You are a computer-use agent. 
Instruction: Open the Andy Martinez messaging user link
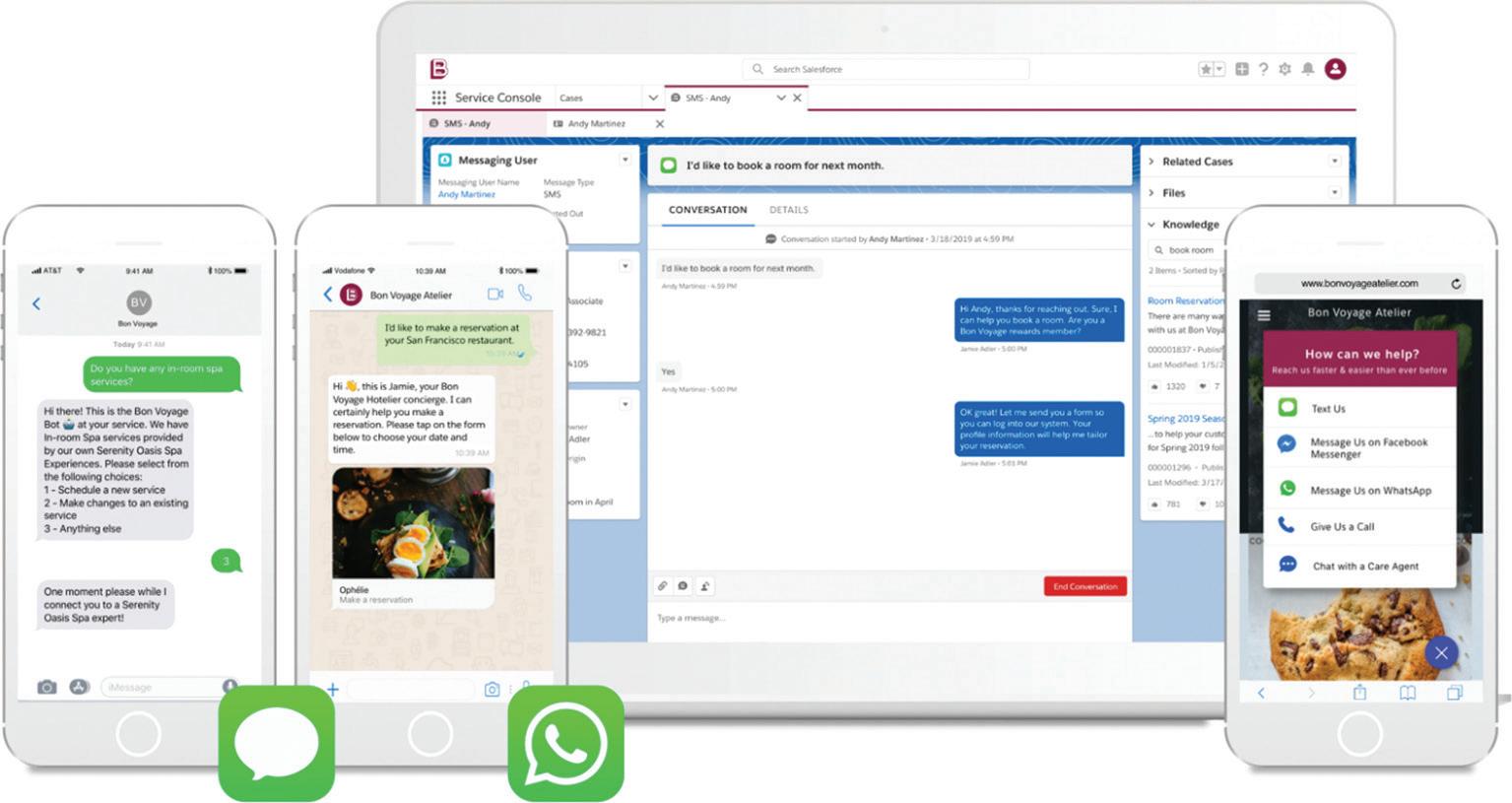[467, 194]
